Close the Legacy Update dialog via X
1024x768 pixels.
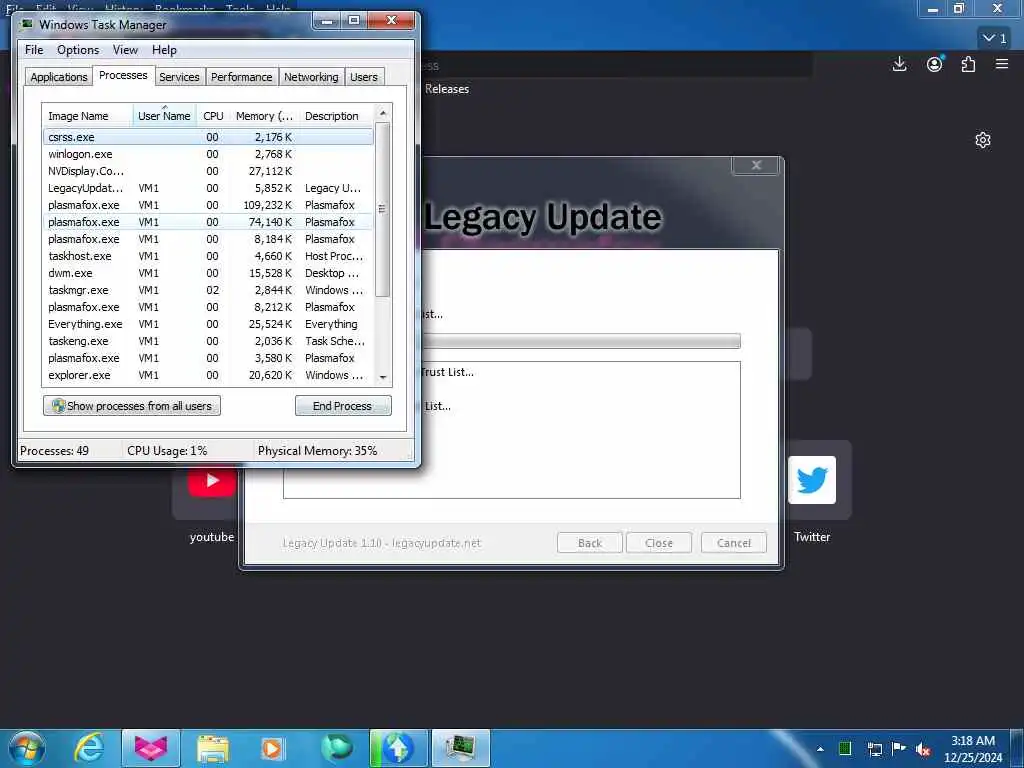[x=756, y=165]
